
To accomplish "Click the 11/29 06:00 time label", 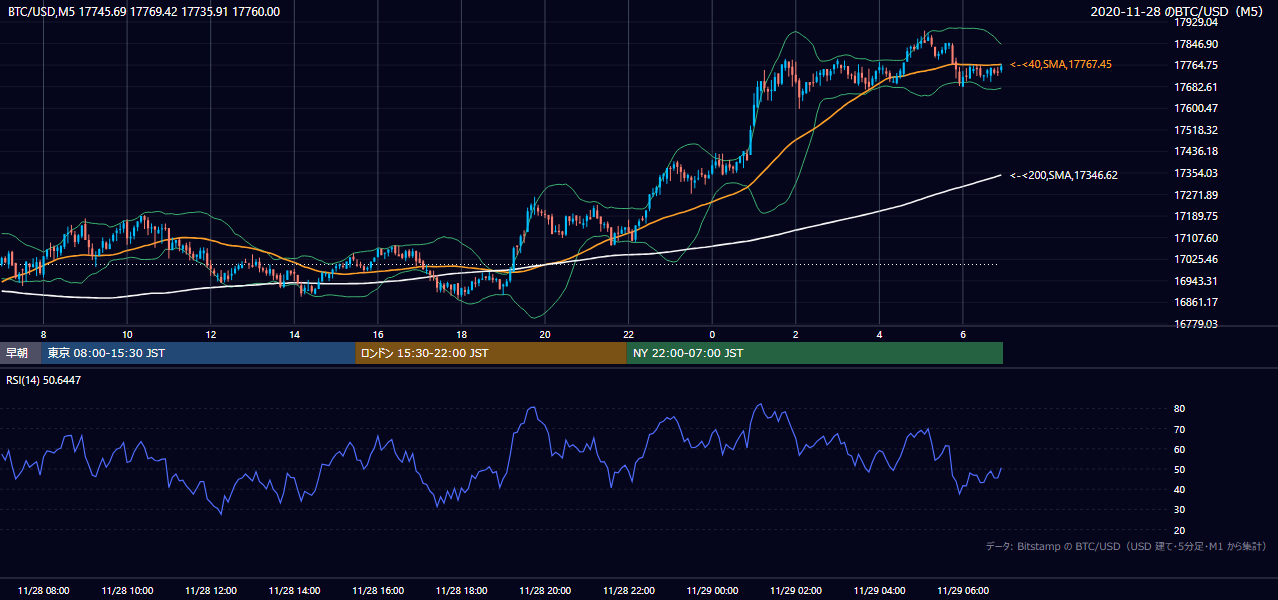I will (963, 591).
